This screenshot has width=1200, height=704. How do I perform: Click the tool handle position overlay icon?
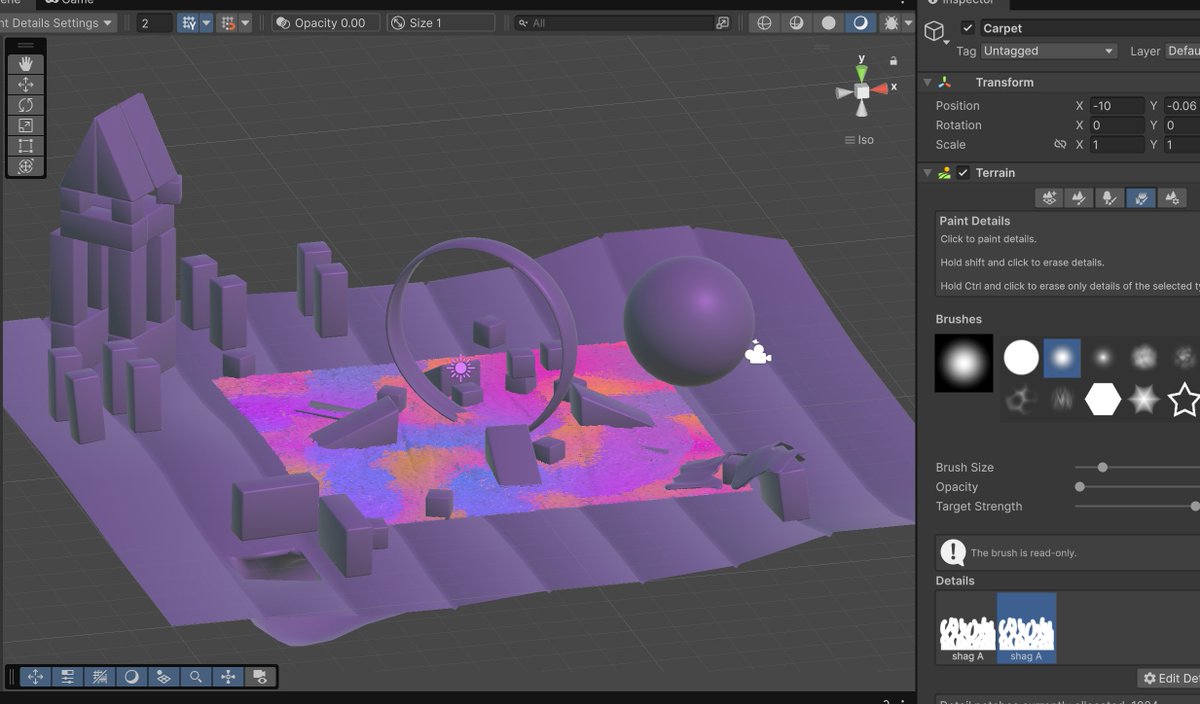coord(35,677)
